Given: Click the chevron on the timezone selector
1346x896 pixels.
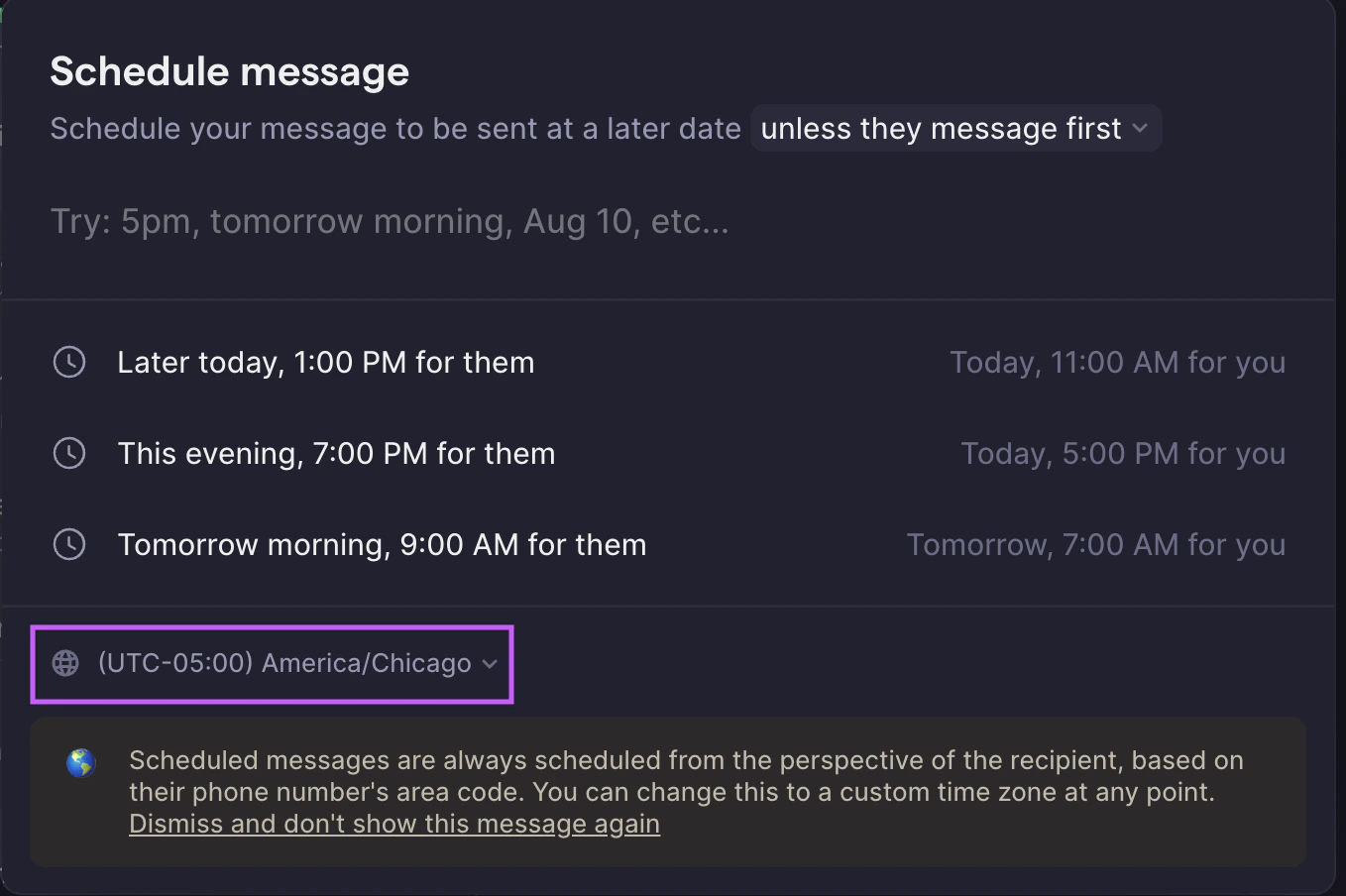Looking at the screenshot, I should (489, 665).
